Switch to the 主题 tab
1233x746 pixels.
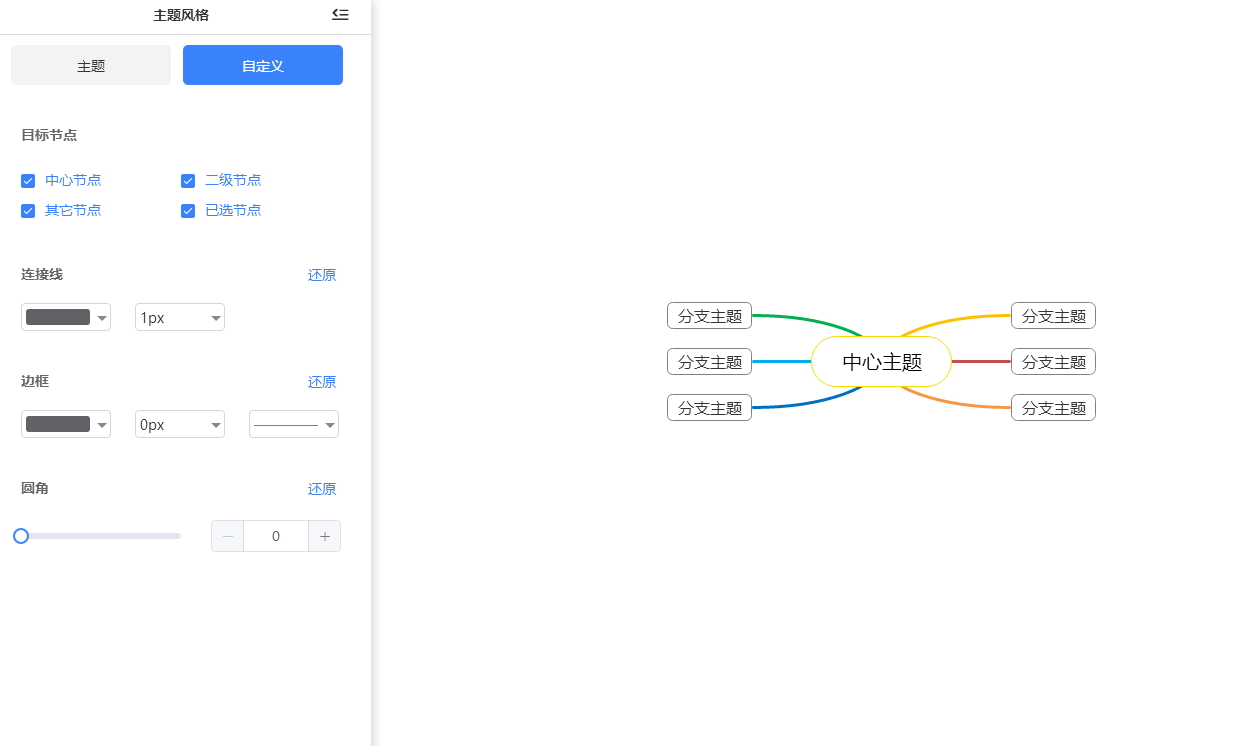91,64
